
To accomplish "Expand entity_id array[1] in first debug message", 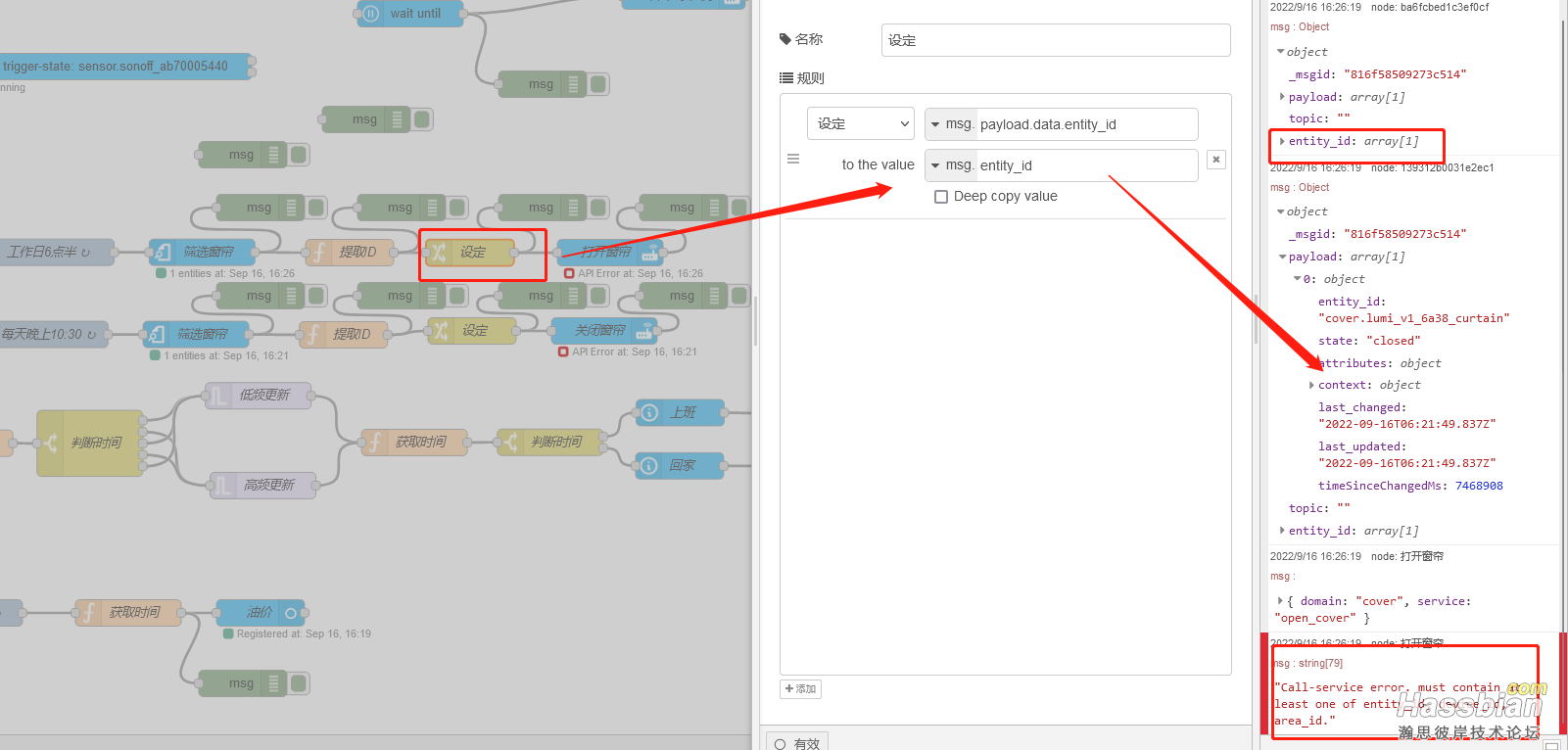I will coord(1282,141).
